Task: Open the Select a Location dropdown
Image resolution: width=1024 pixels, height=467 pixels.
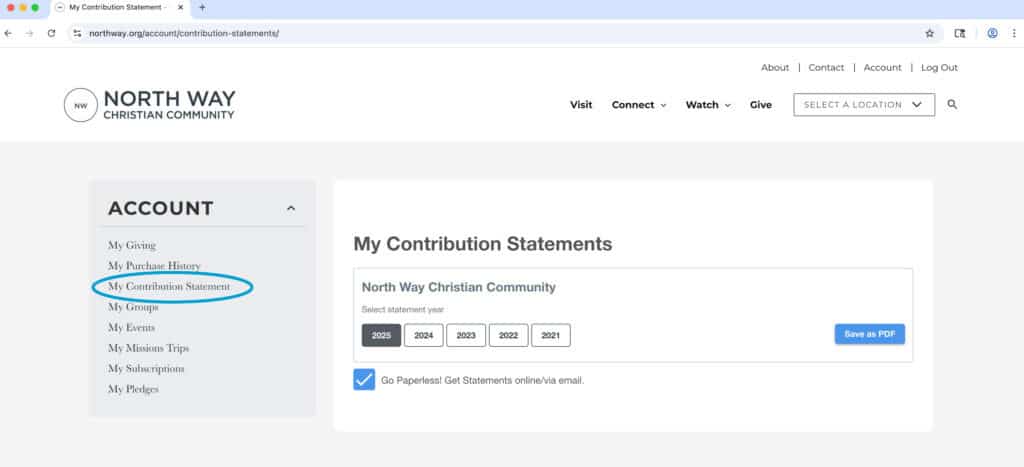Action: 864,105
